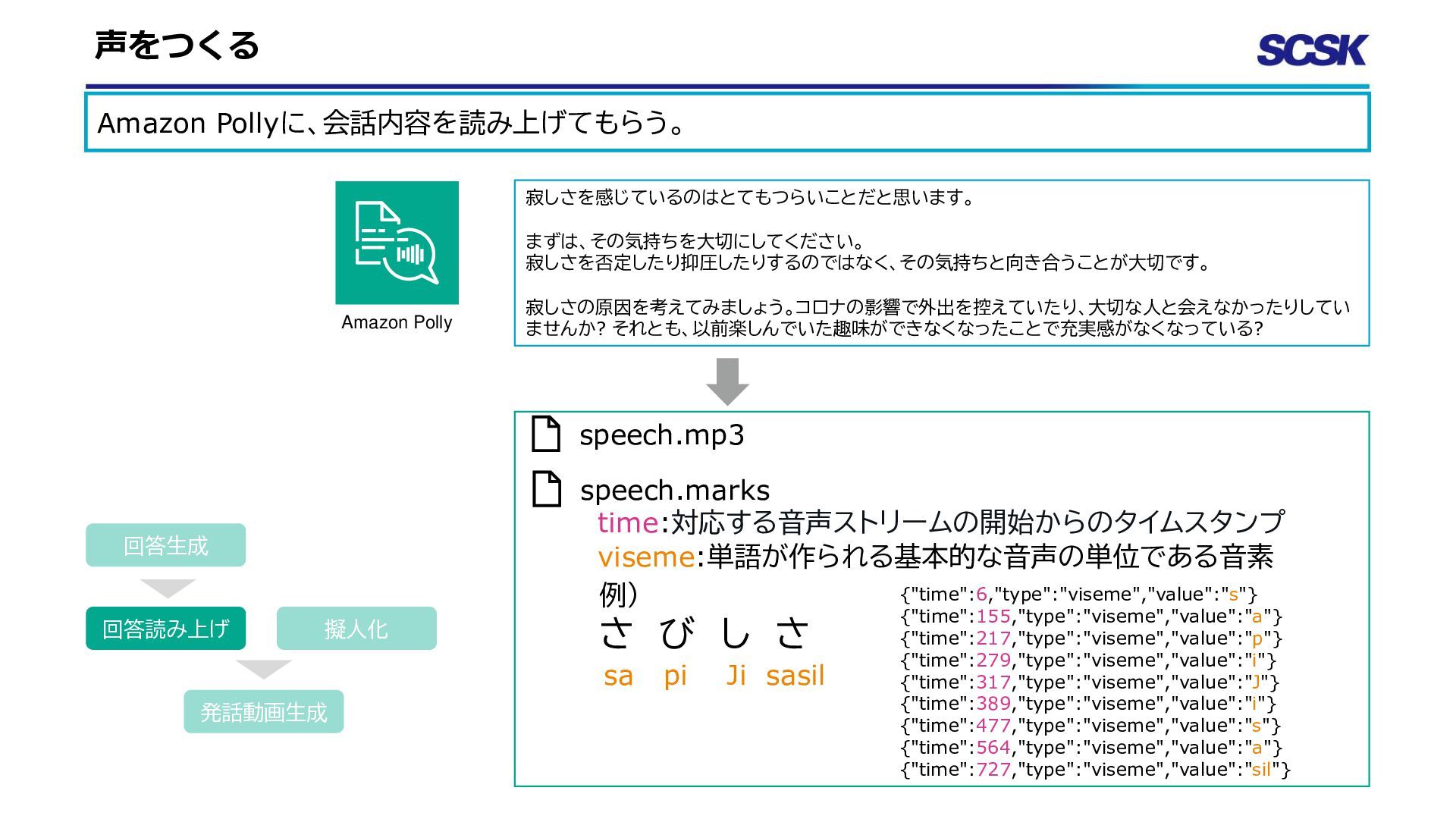Screen dimensions: 1456x819
Task: Click the 'sasil' phoneme label
Action: (795, 675)
